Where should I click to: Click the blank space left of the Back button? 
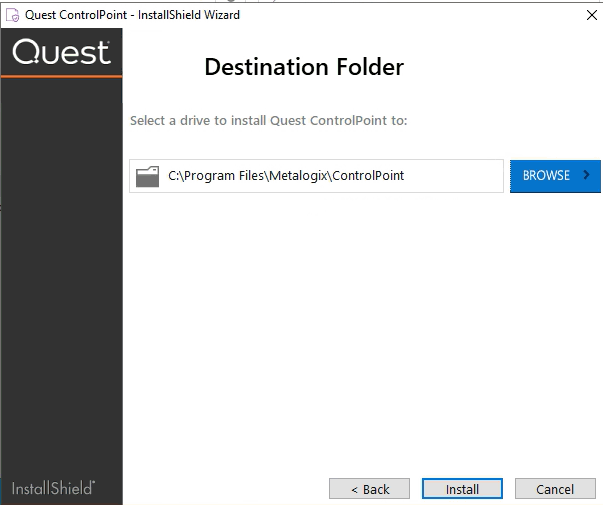pyautogui.click(x=225, y=489)
